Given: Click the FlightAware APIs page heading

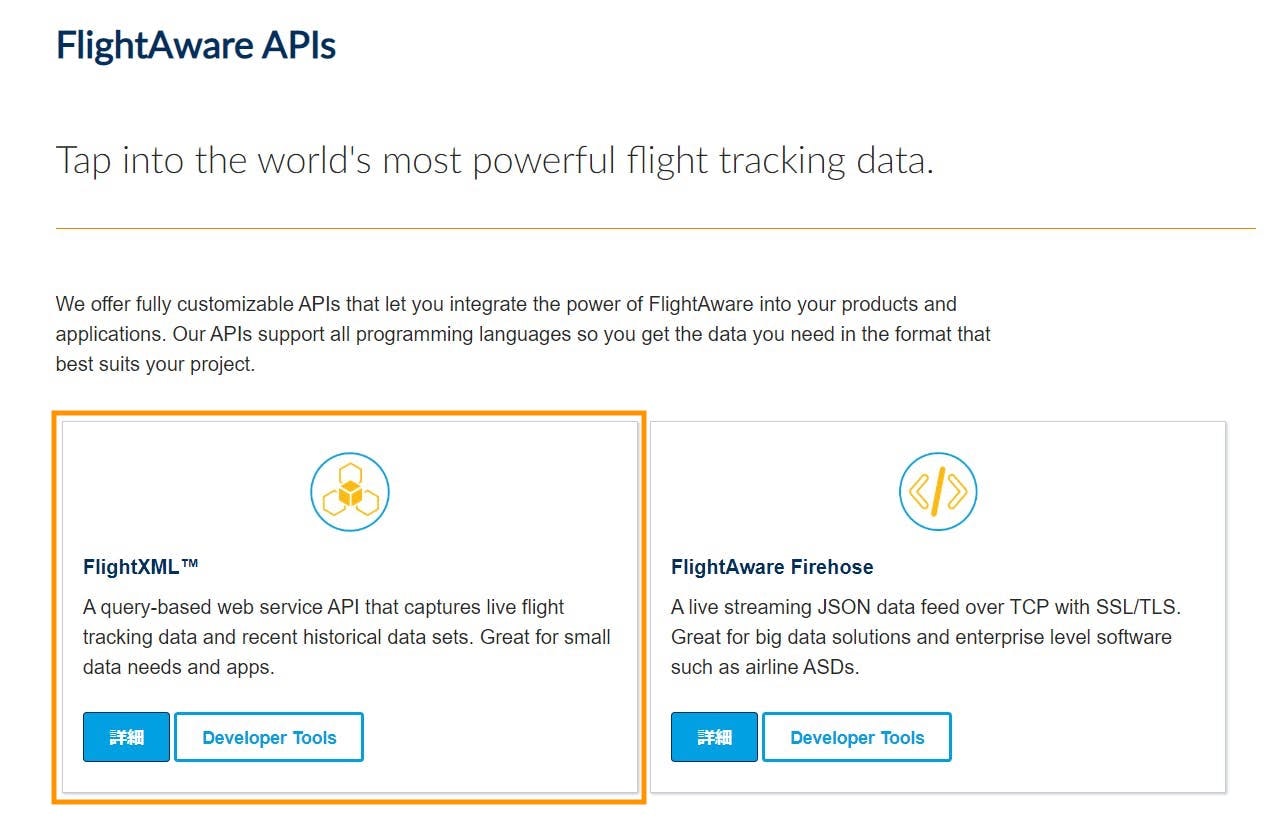Looking at the screenshot, I should tap(196, 45).
